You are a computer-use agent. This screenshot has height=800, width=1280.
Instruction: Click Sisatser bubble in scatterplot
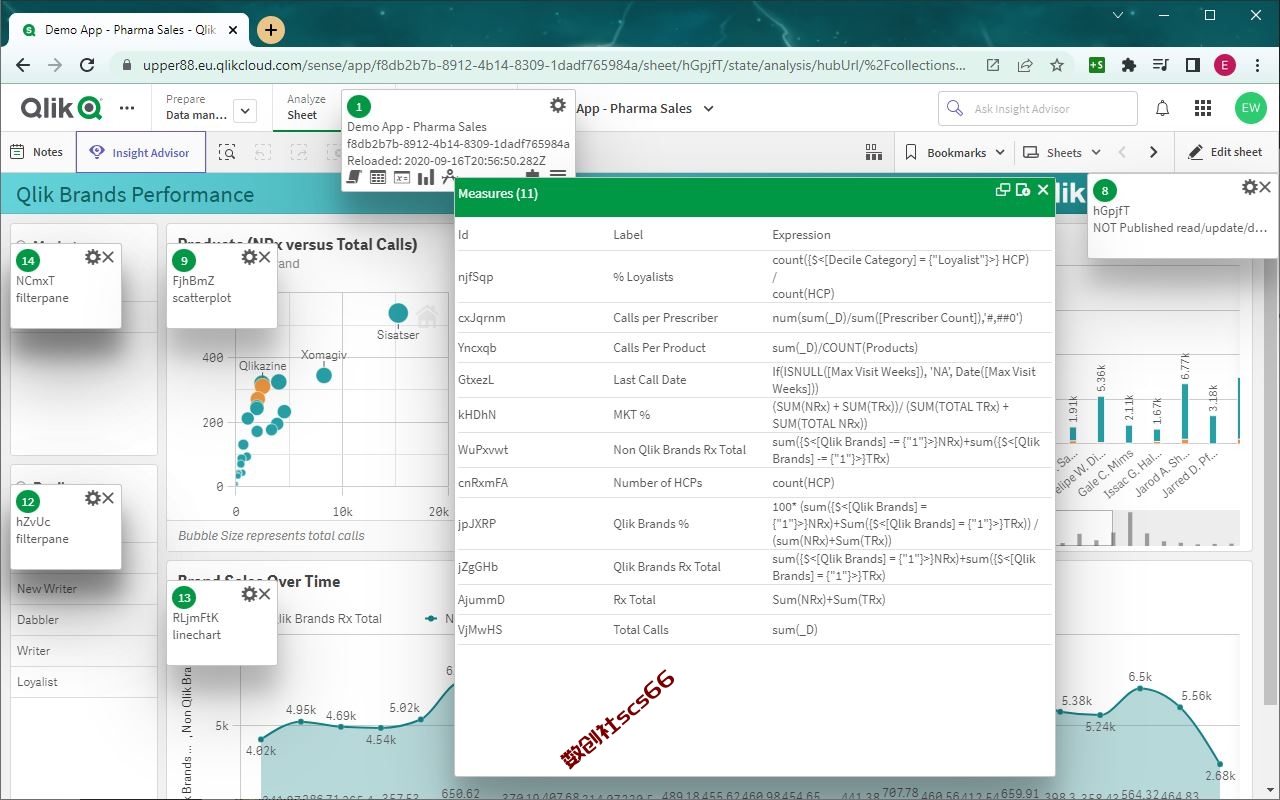click(x=398, y=313)
